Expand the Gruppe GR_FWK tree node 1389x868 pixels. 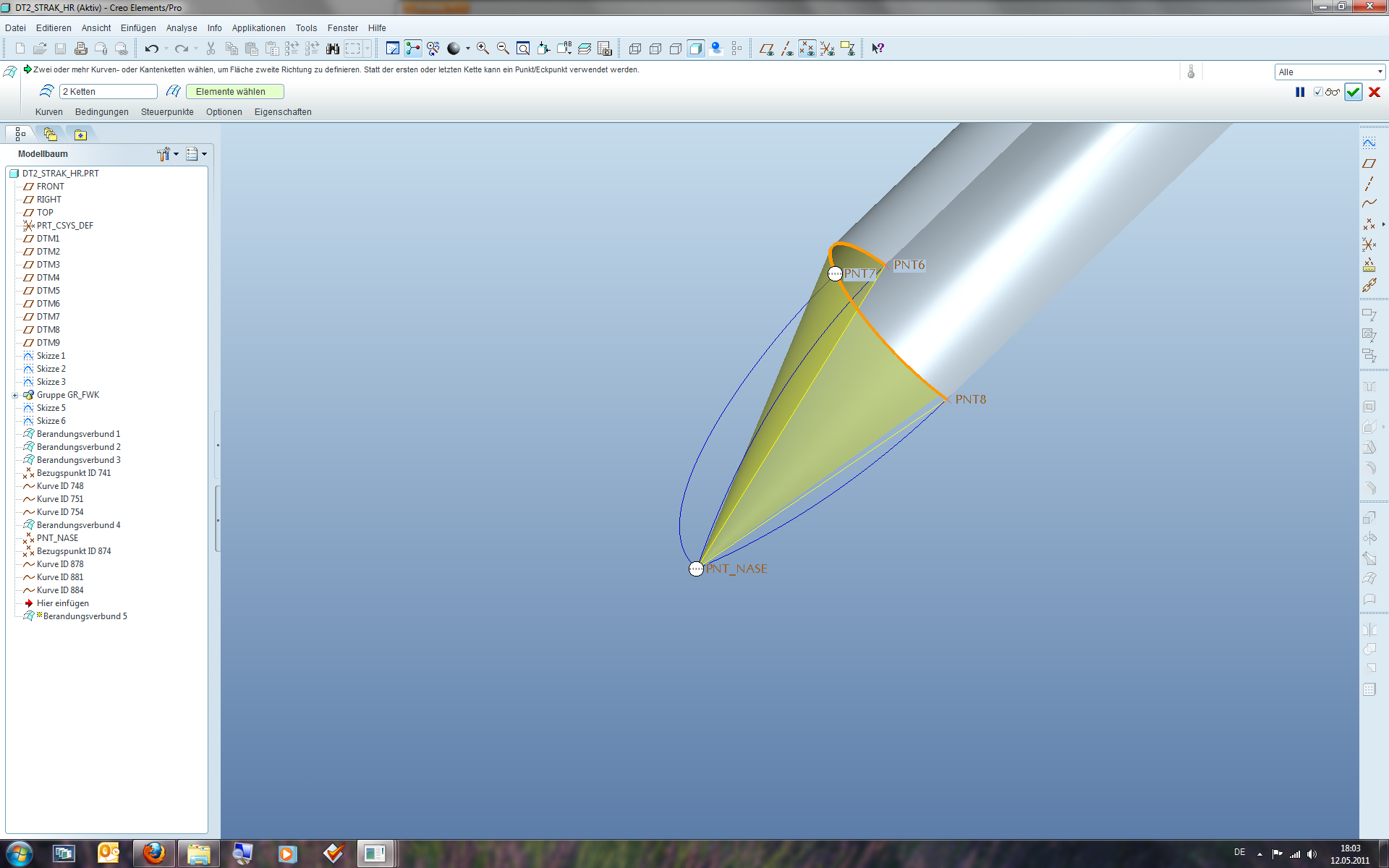14,395
